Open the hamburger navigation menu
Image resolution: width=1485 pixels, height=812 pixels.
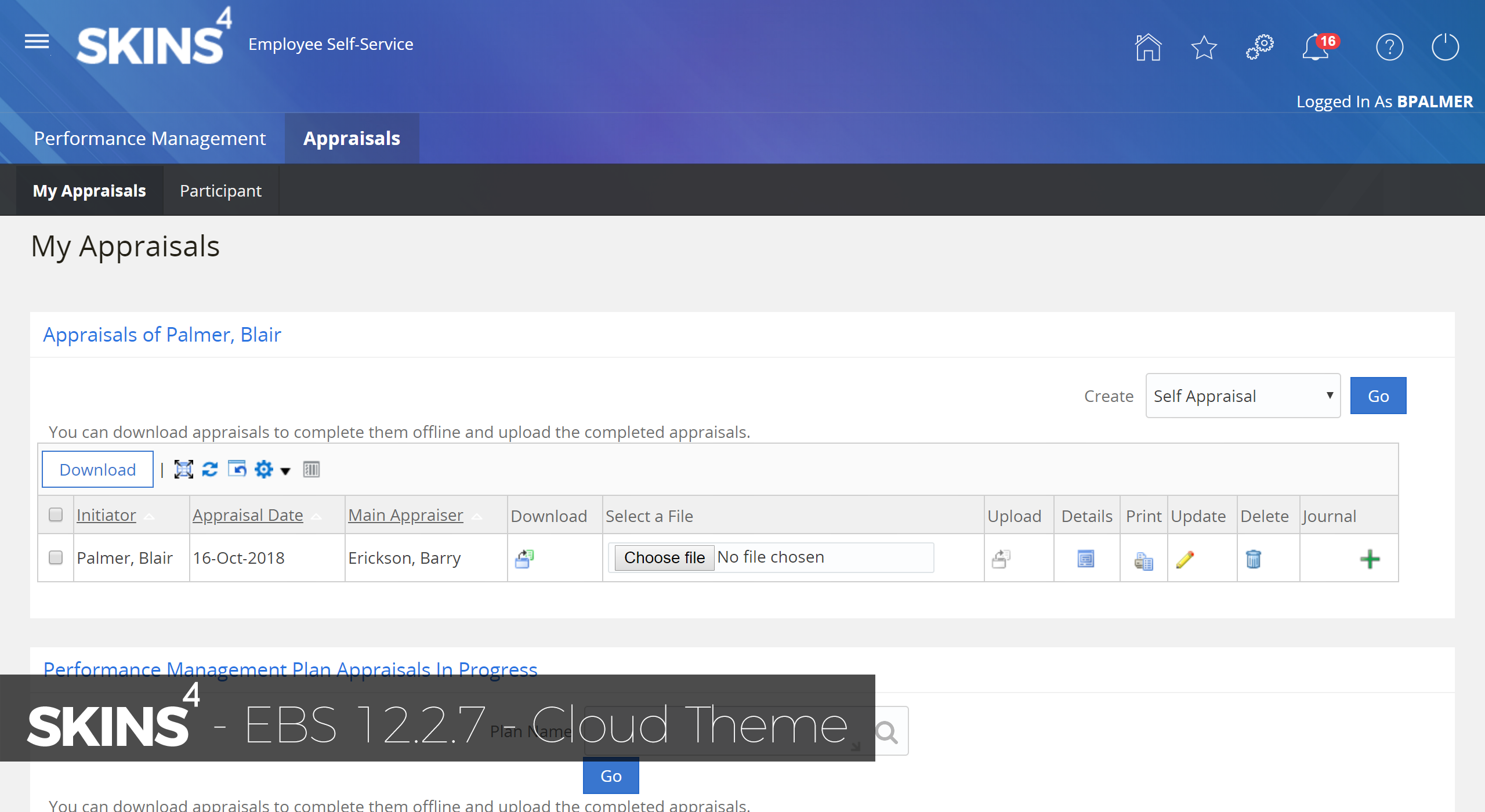click(x=37, y=42)
